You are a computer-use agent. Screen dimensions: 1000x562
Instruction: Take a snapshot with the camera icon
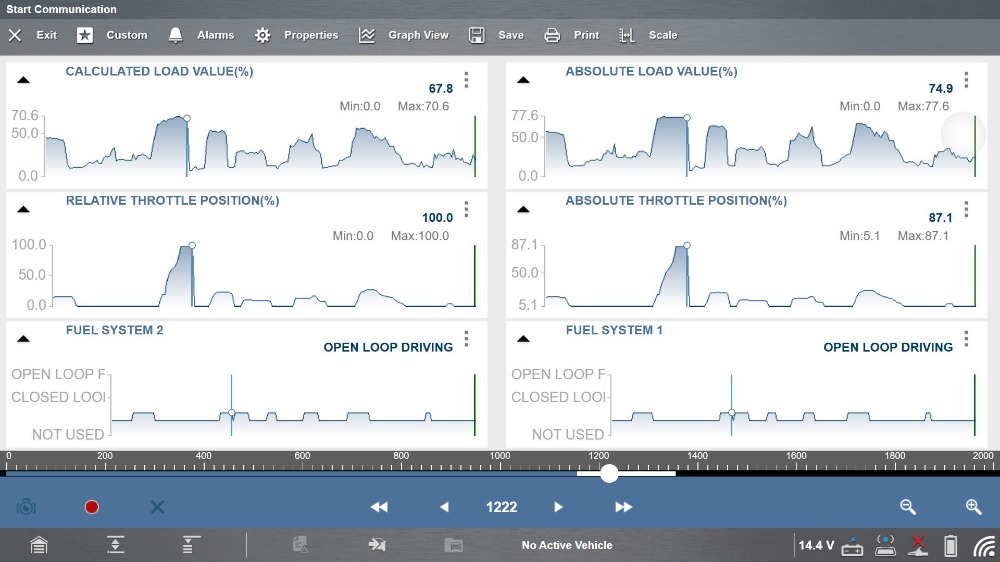(26, 507)
